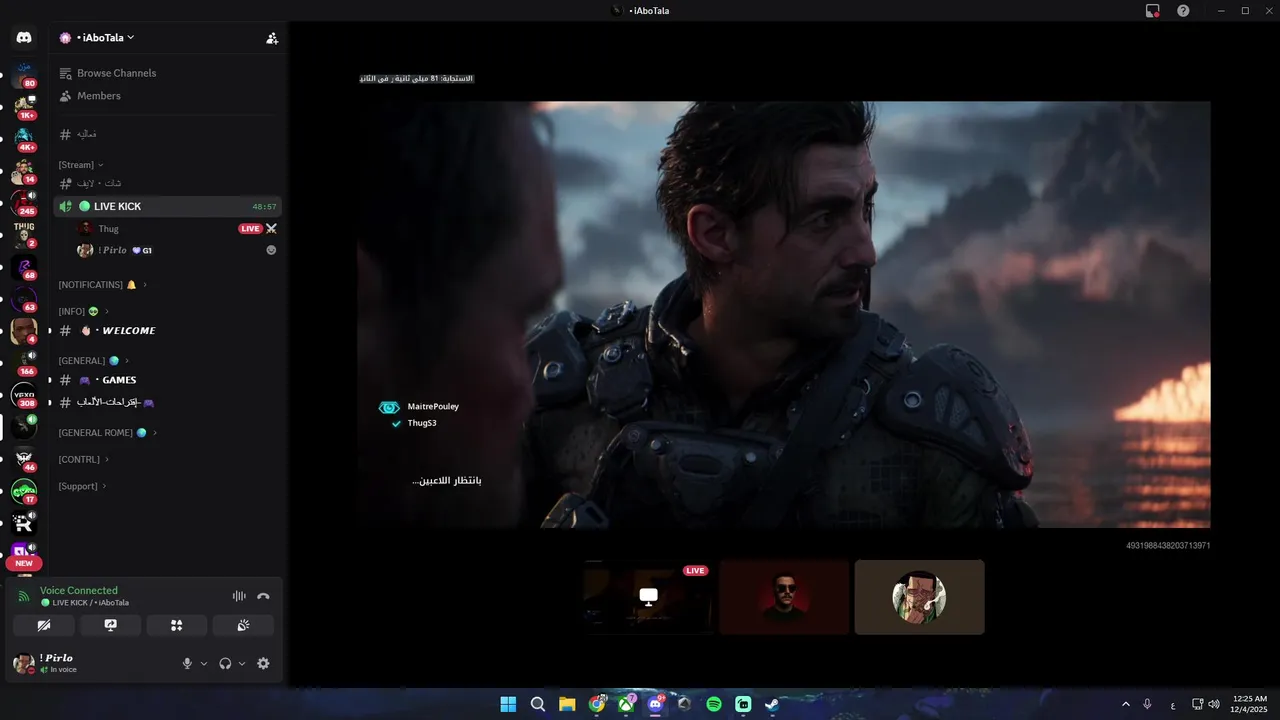Click the smiley status icon beside Pirlo

click(x=271, y=250)
